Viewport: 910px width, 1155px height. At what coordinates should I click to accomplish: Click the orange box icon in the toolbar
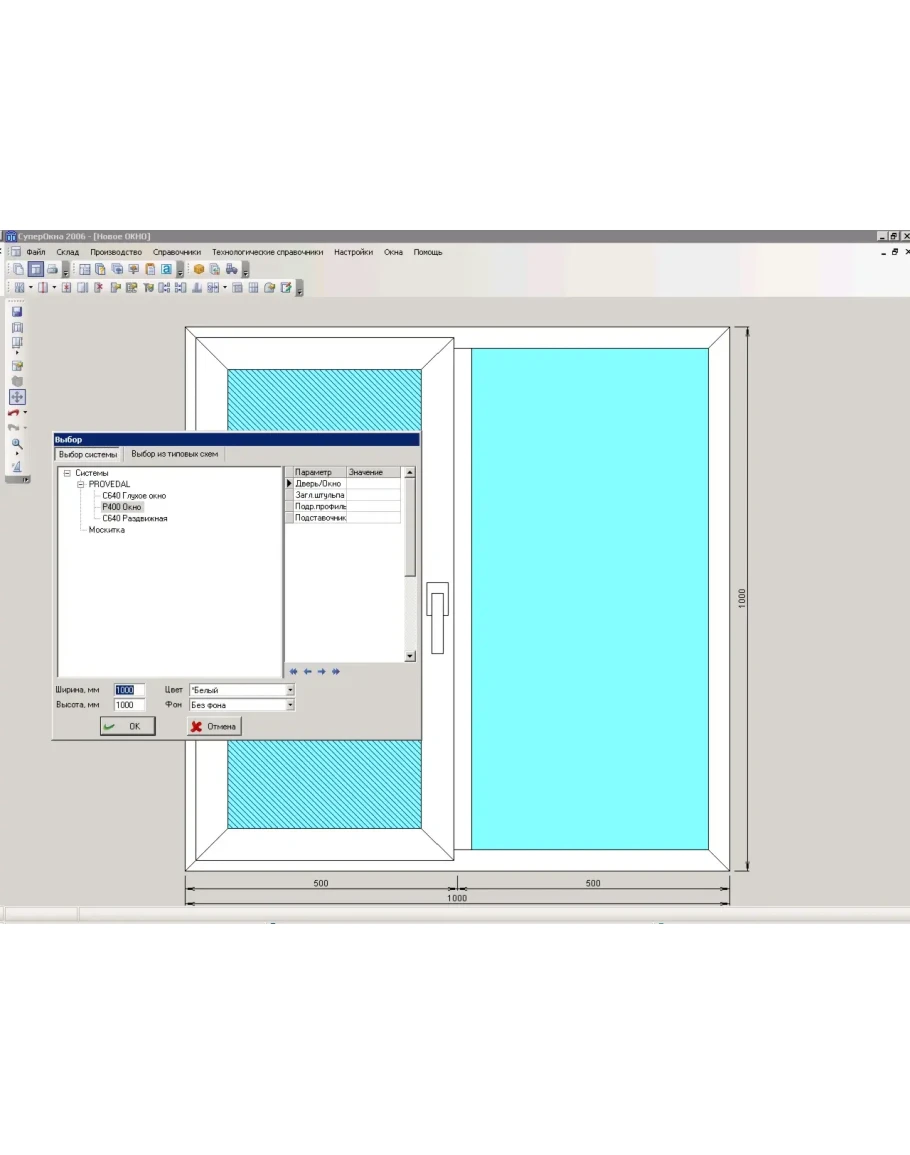point(199,269)
